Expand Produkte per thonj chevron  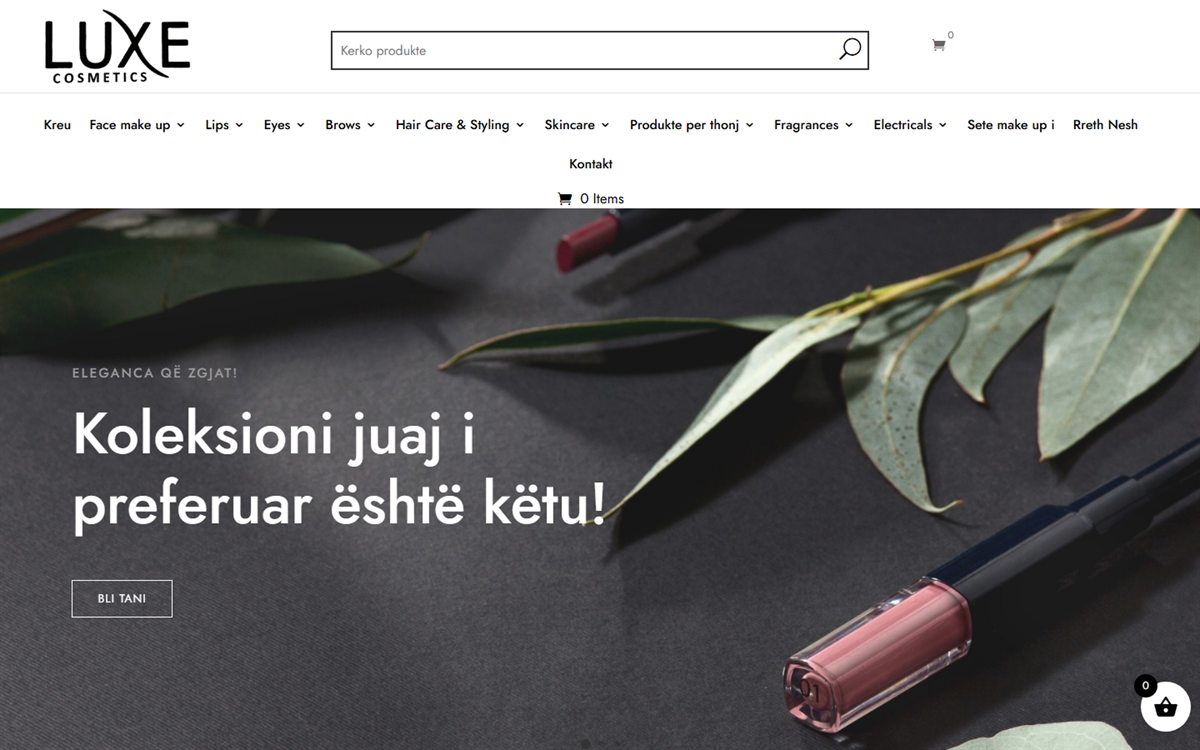click(750, 125)
